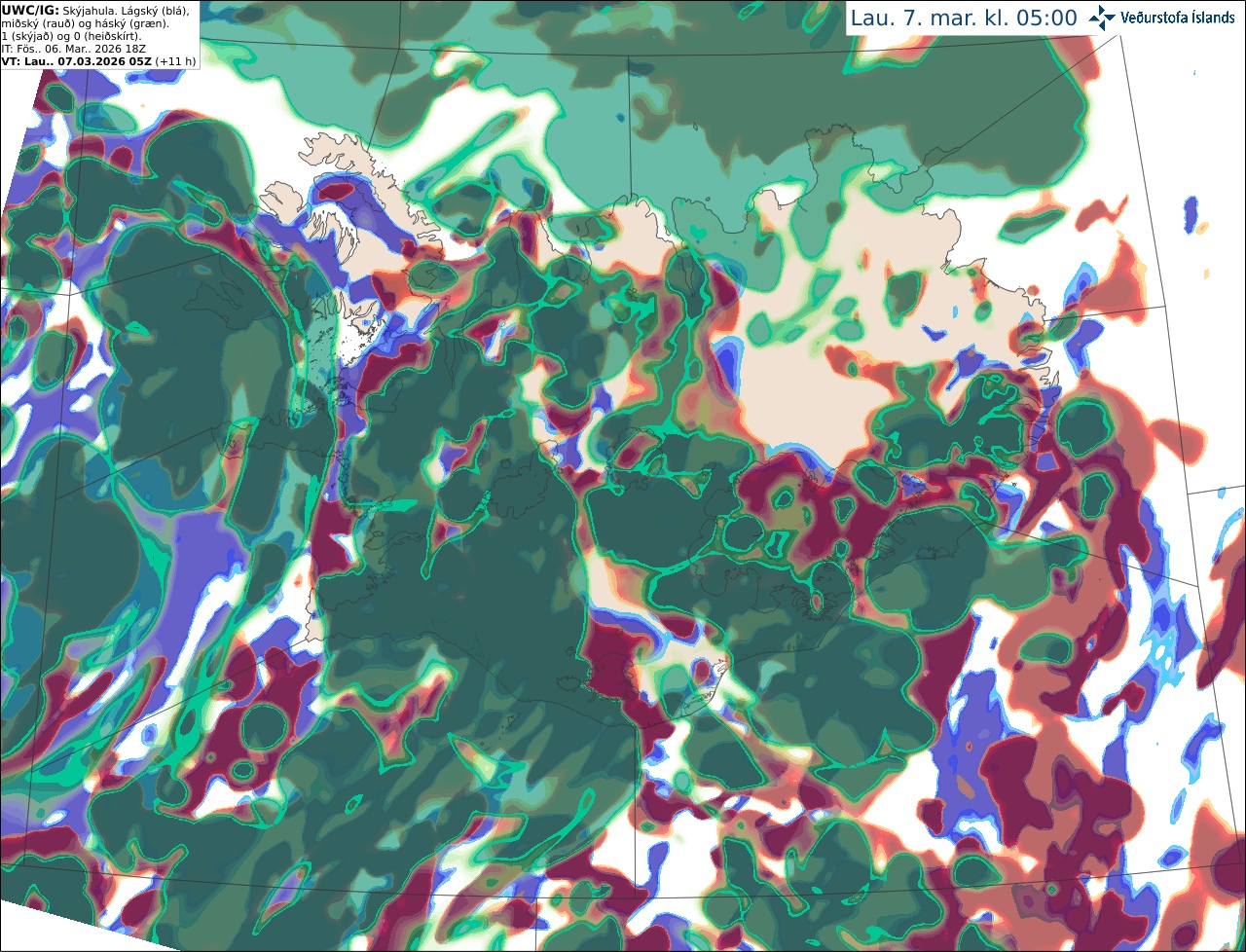Screen dimensions: 1246x952
Task: Click the "UWC/IG:" bold legend heading
Action: pos(30,11)
